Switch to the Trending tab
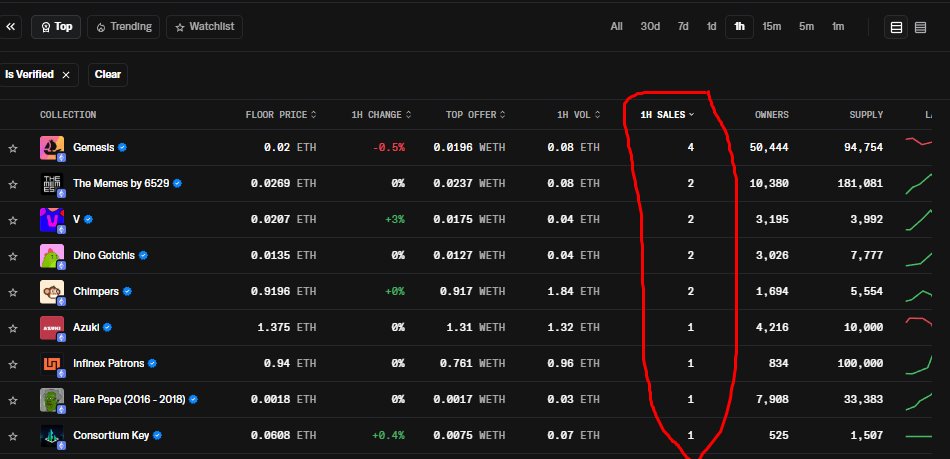Image resolution: width=950 pixels, height=459 pixels. 124,27
